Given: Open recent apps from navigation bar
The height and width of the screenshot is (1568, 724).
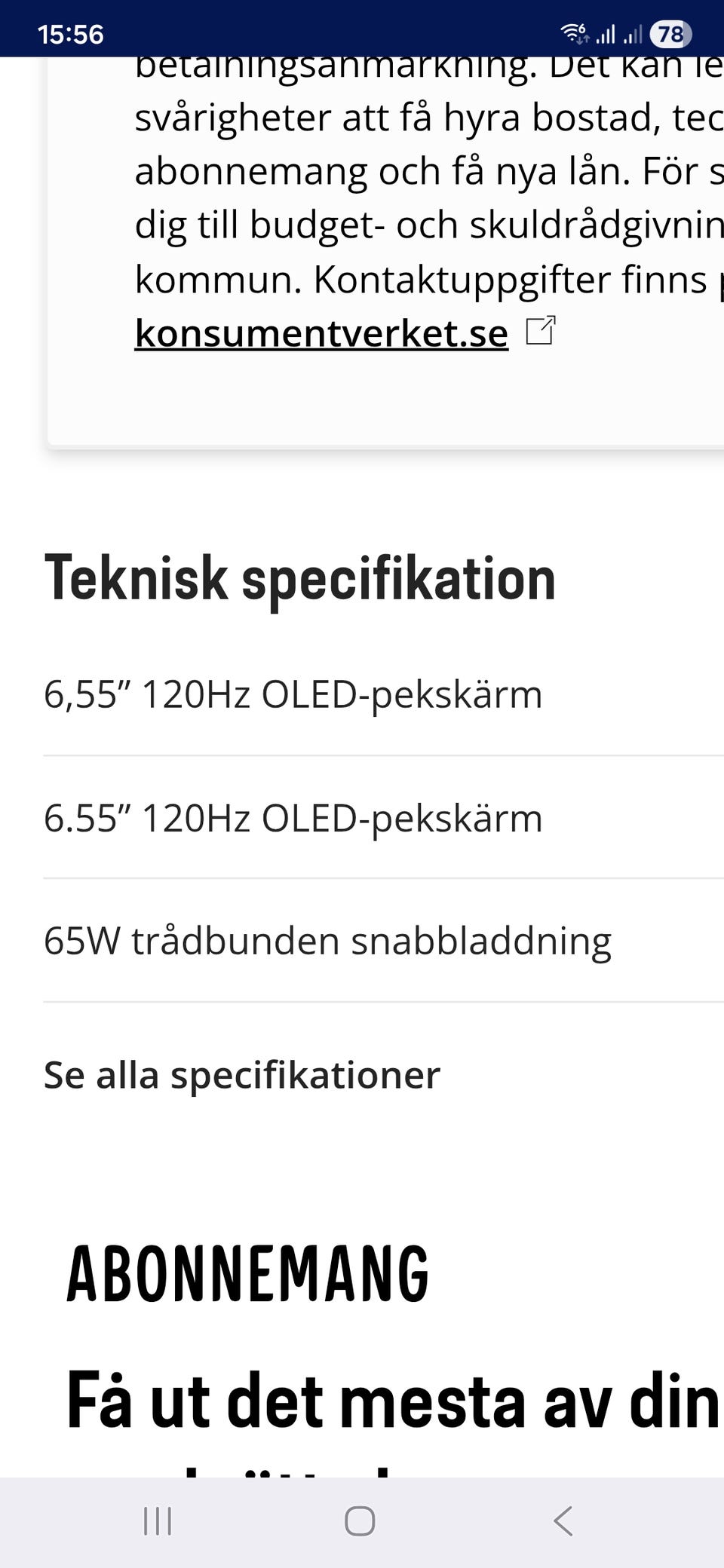Looking at the screenshot, I should point(158,1521).
